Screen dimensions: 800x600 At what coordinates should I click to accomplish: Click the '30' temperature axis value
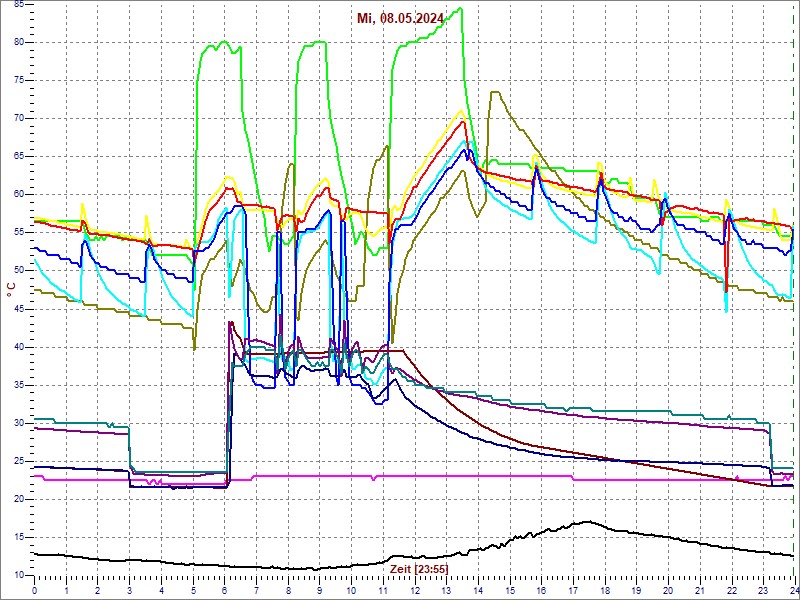point(19,423)
